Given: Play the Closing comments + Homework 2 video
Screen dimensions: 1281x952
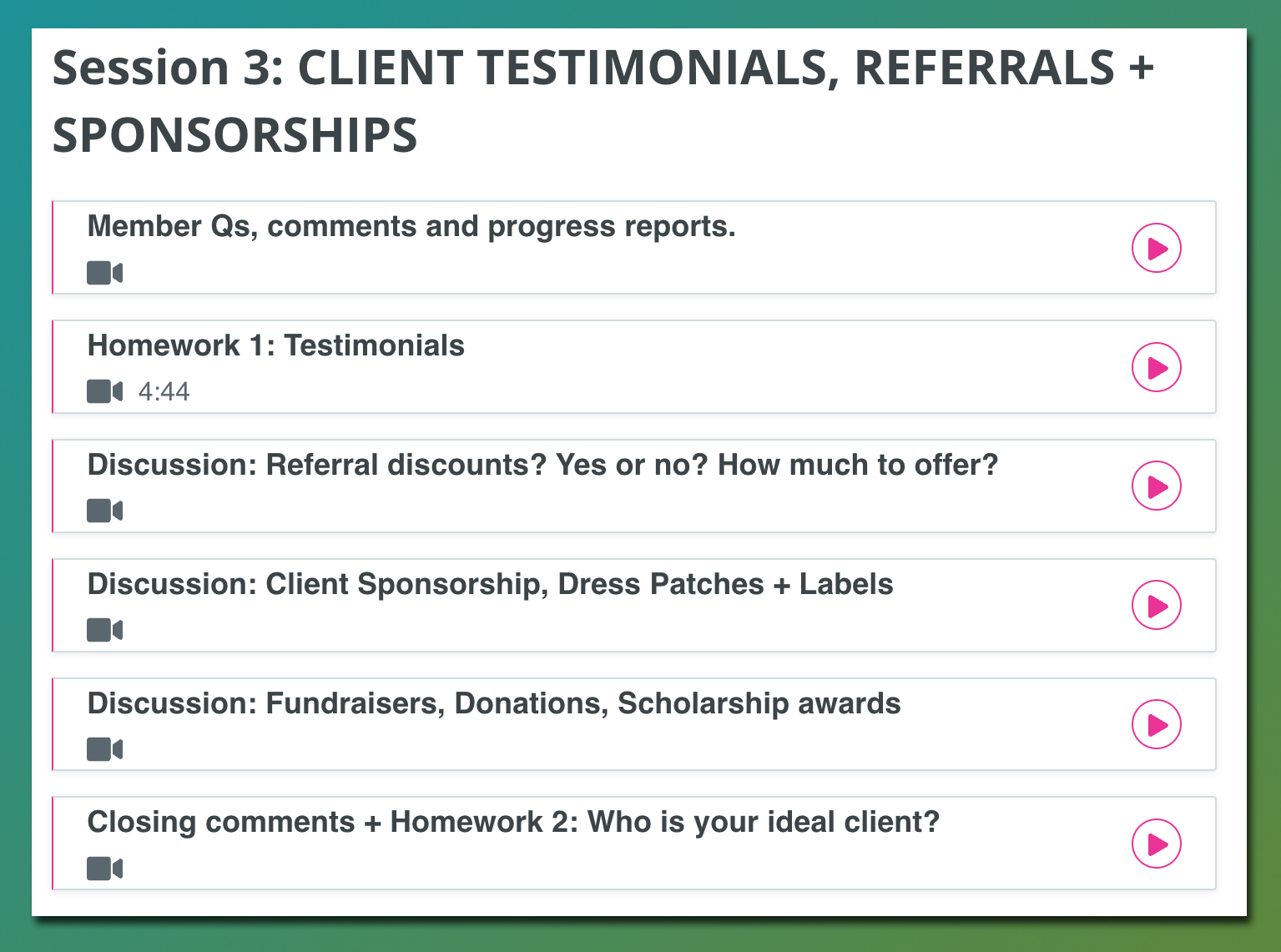Looking at the screenshot, I should [x=1156, y=844].
